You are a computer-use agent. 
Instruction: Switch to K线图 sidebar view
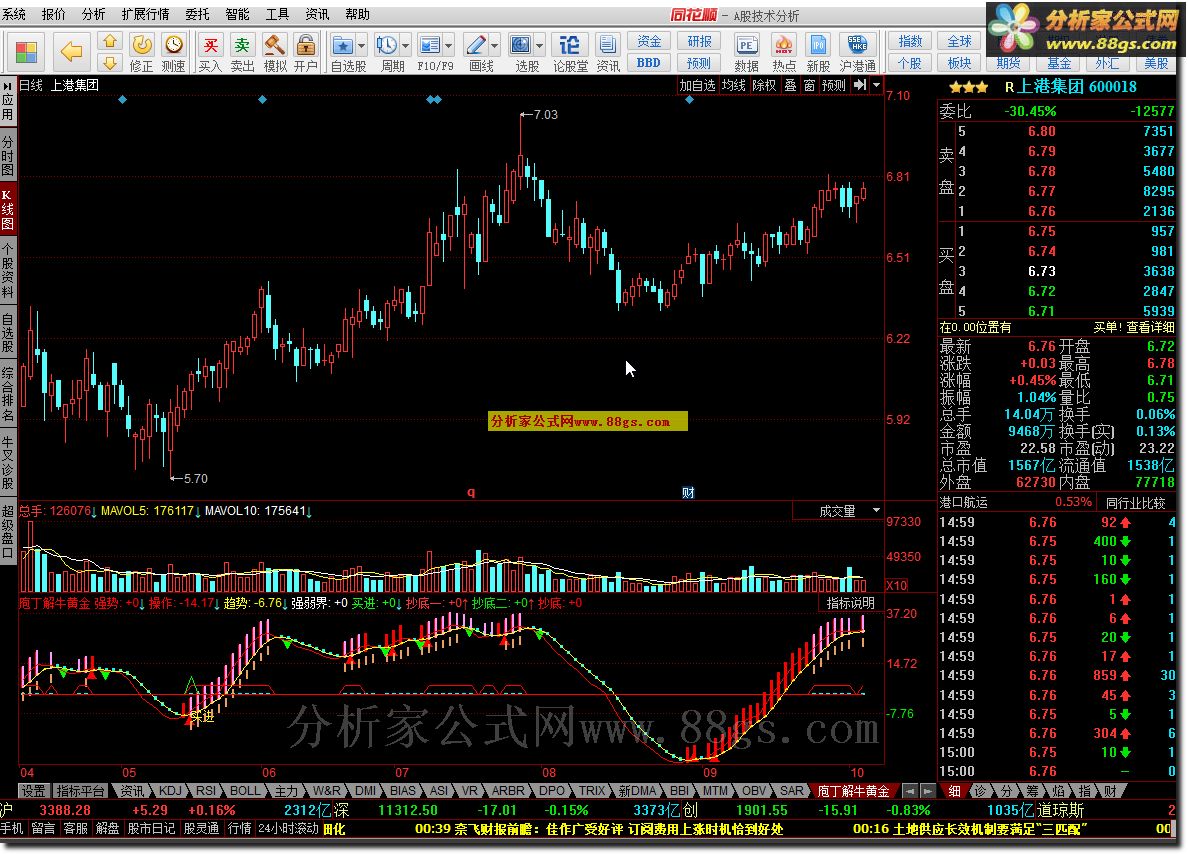[8, 210]
